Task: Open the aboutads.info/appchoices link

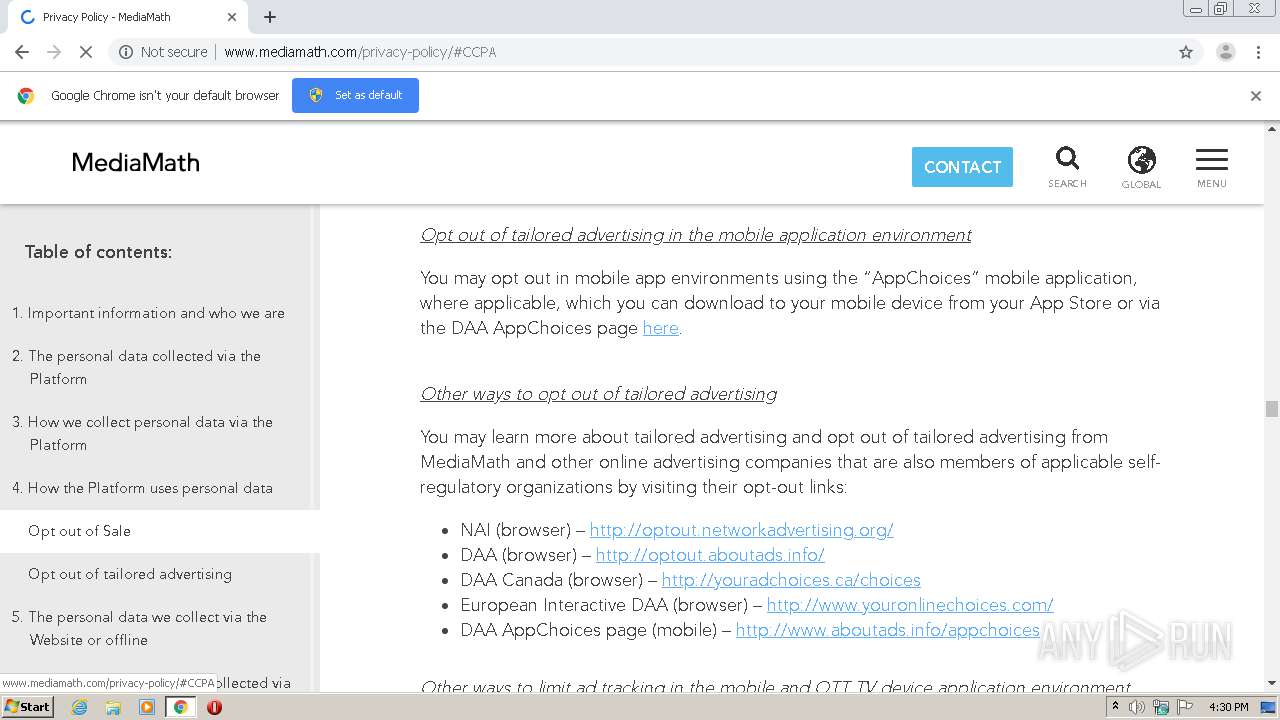Action: tap(888, 630)
